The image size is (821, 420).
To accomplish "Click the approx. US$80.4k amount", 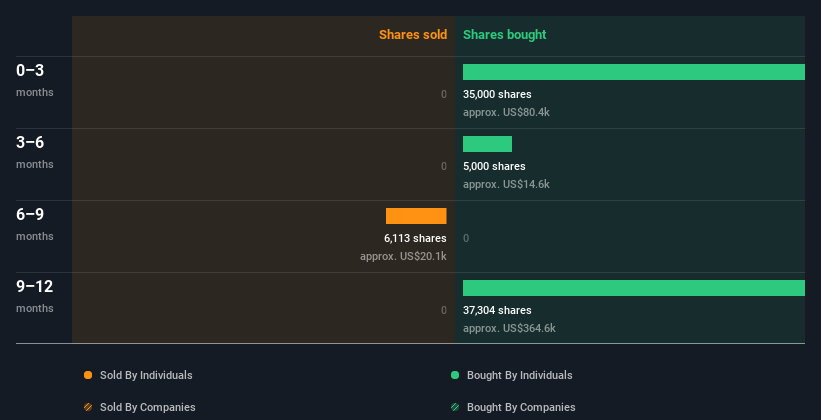I will (x=506, y=112).
